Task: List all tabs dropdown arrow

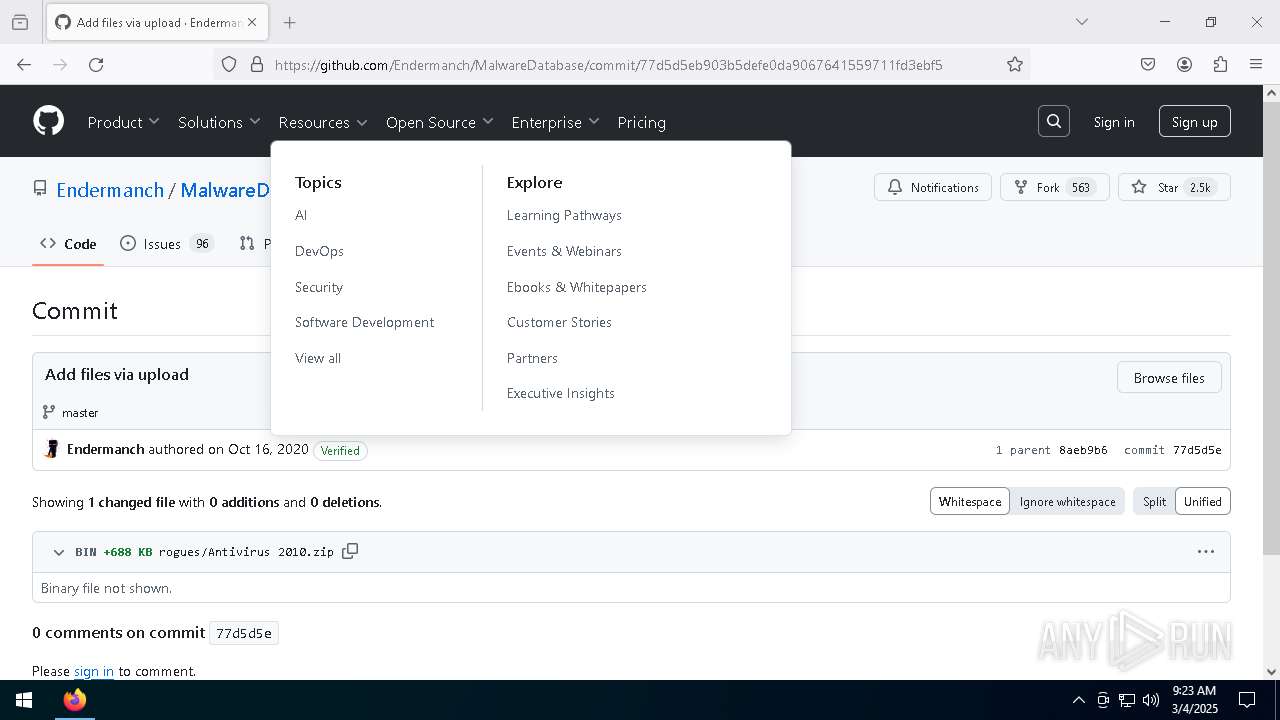Action: (x=1082, y=22)
